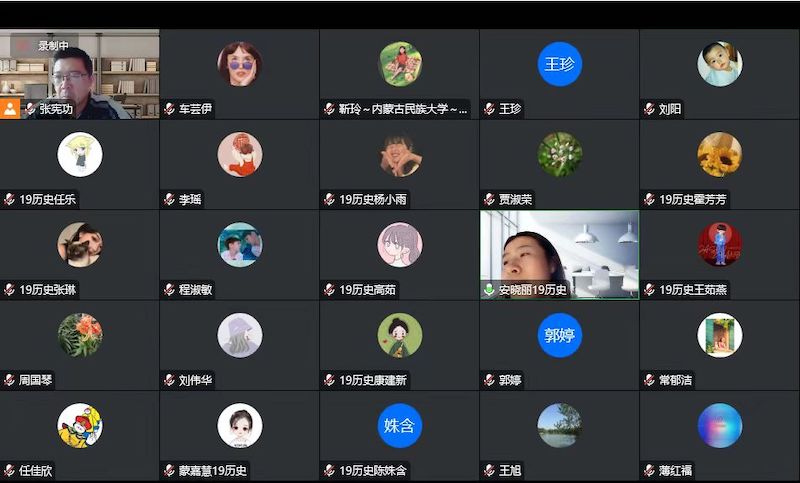This screenshot has height=483, width=800.
Task: Open 张宪功's video tile
Action: click(x=80, y=74)
